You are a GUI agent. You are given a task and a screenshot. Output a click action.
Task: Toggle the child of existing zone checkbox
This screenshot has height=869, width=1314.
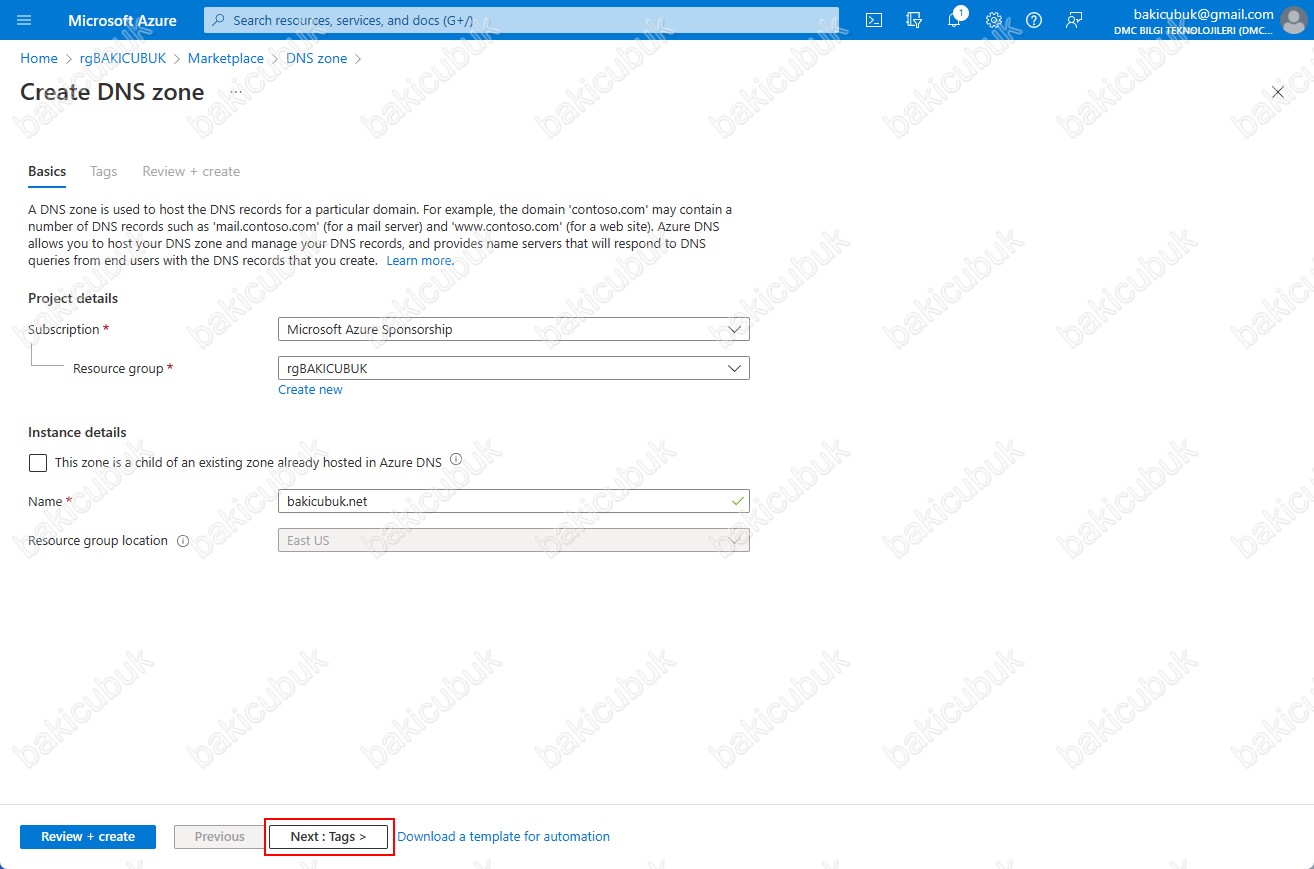[x=38, y=462]
